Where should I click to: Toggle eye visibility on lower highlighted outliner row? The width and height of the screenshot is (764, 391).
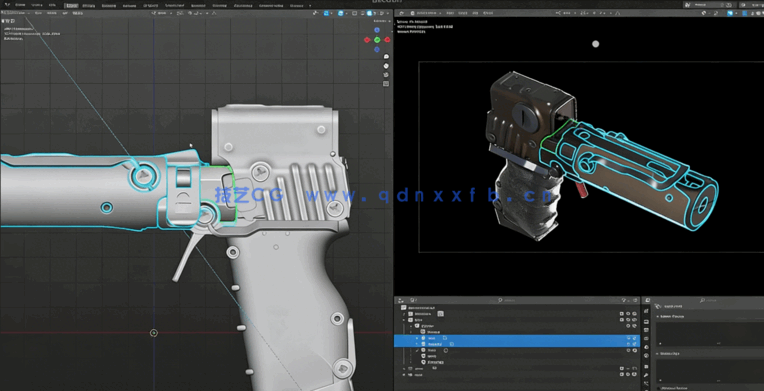[628, 344]
